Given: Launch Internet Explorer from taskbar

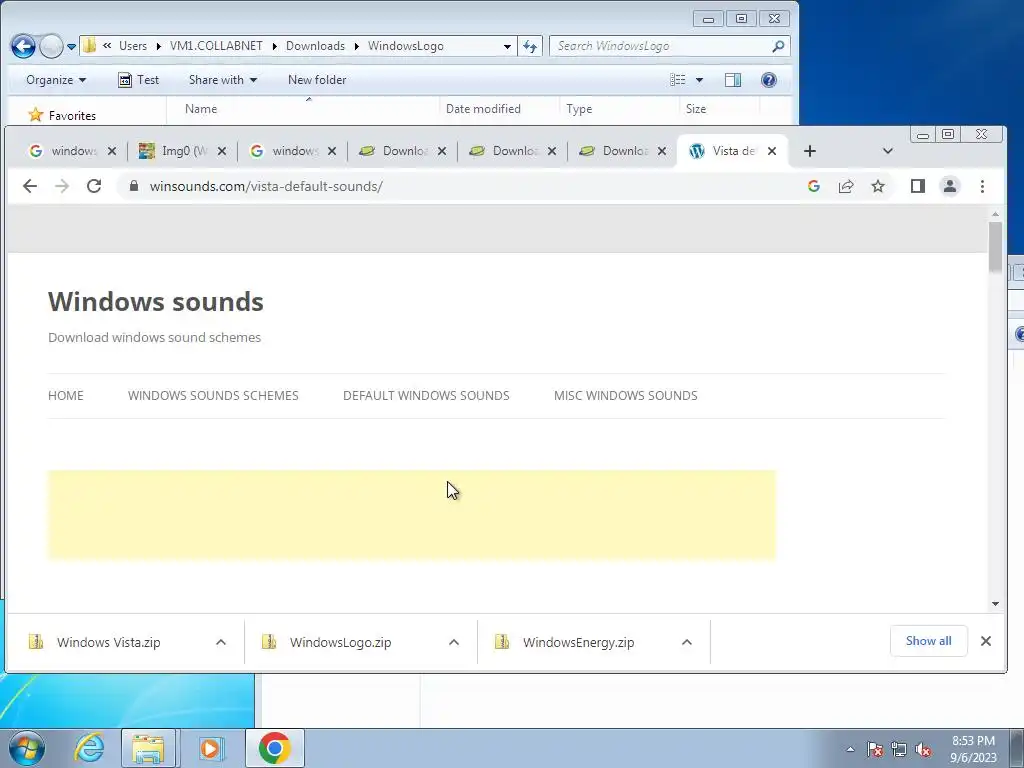Looking at the screenshot, I should pyautogui.click(x=88, y=748).
